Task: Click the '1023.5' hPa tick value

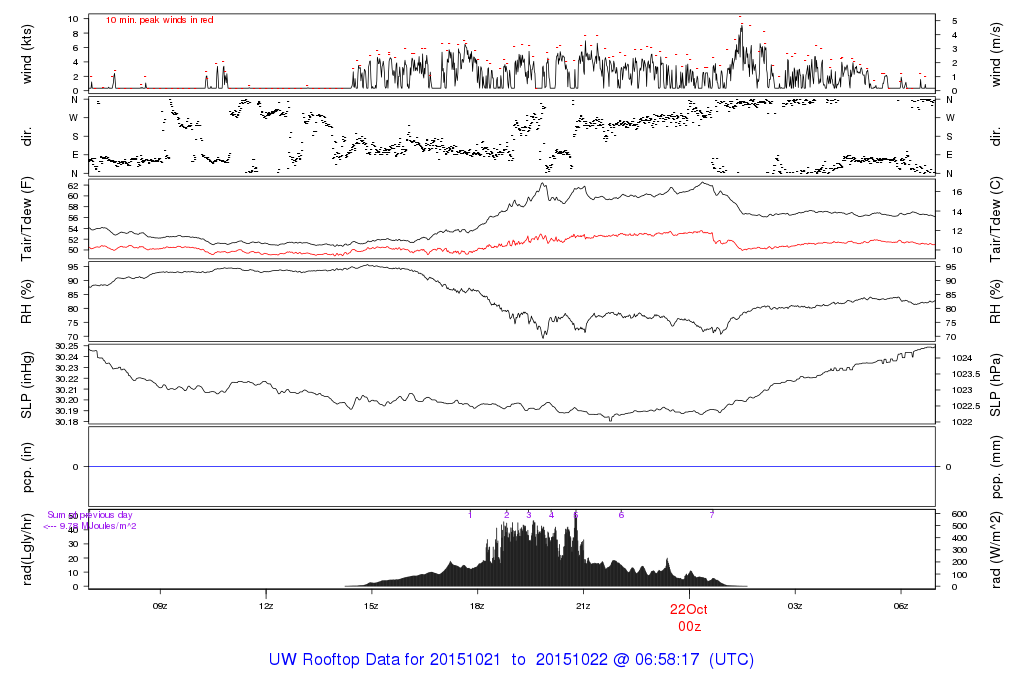Action: 966,374
